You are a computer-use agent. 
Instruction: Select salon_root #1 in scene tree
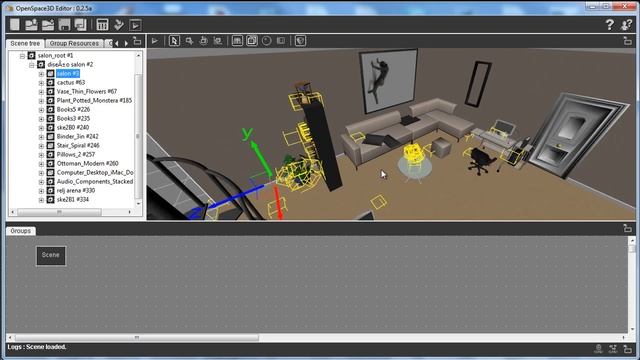(x=55, y=56)
